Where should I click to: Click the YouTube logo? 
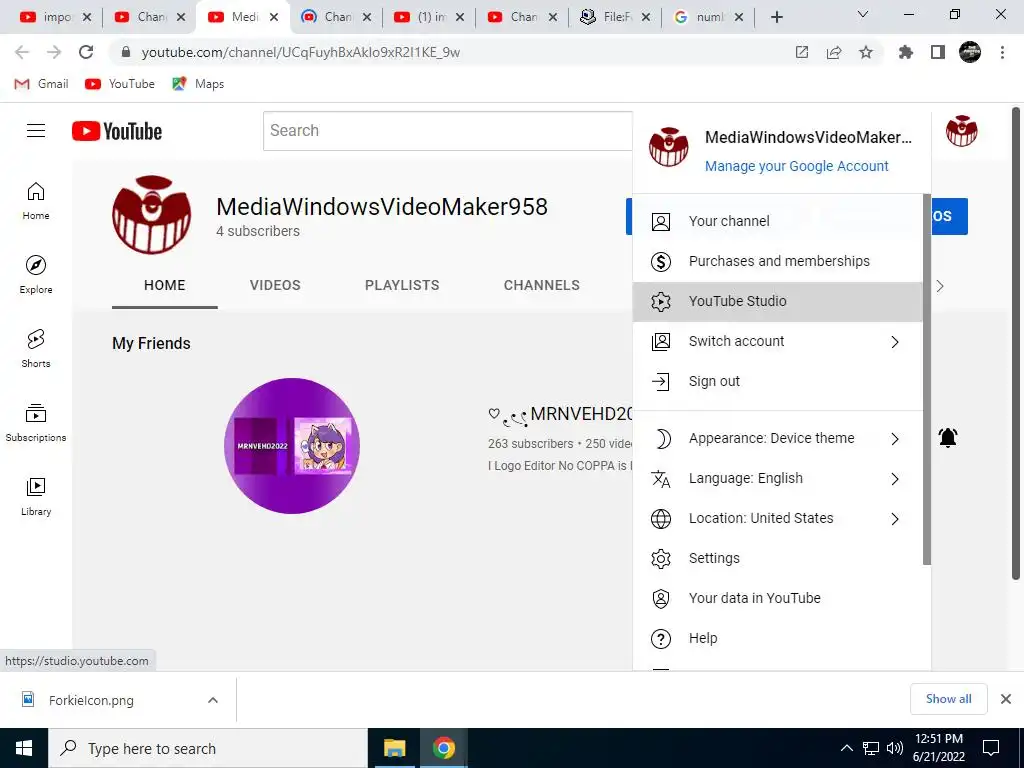[117, 131]
